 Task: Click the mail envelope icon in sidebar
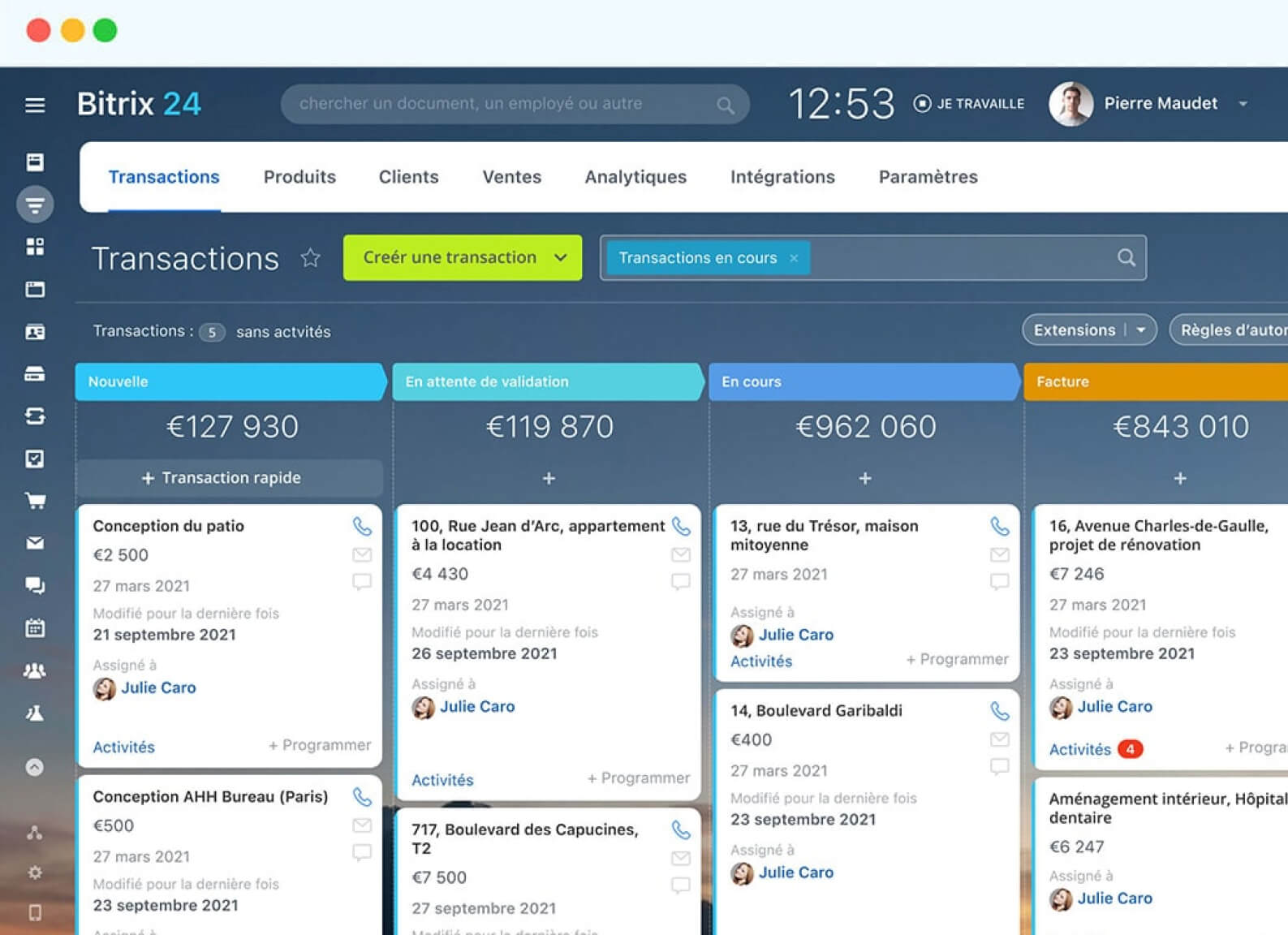click(x=35, y=543)
